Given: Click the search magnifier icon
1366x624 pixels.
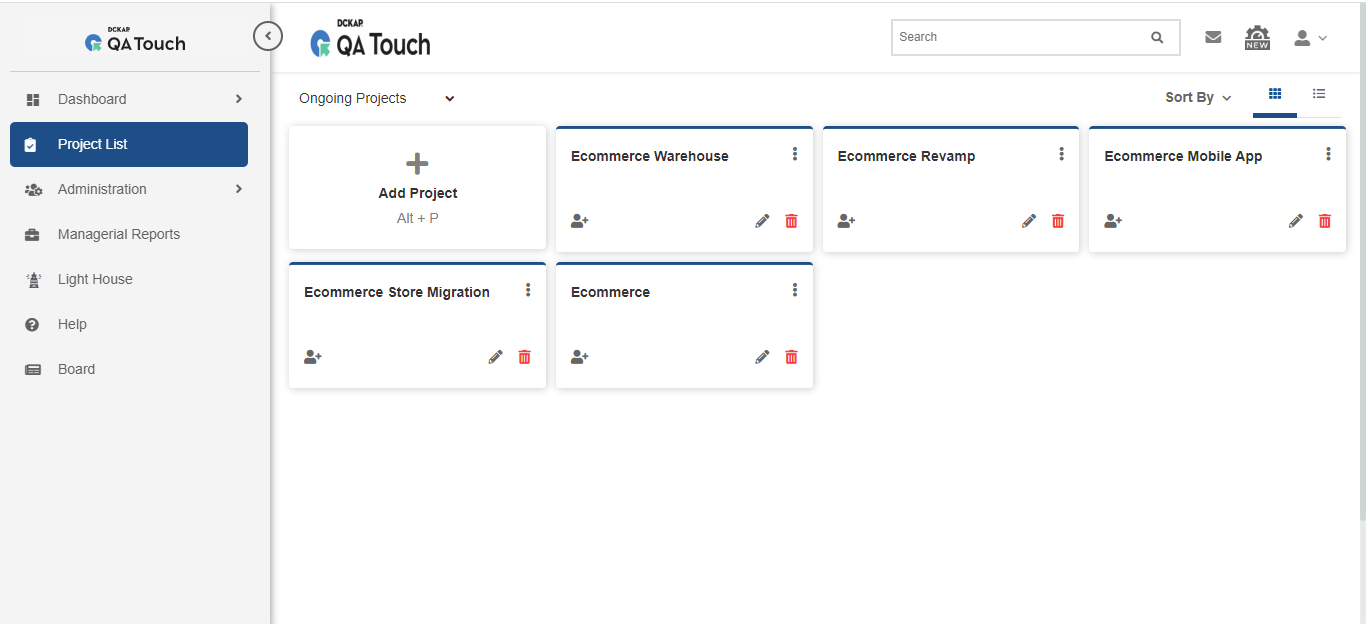Looking at the screenshot, I should (1157, 38).
